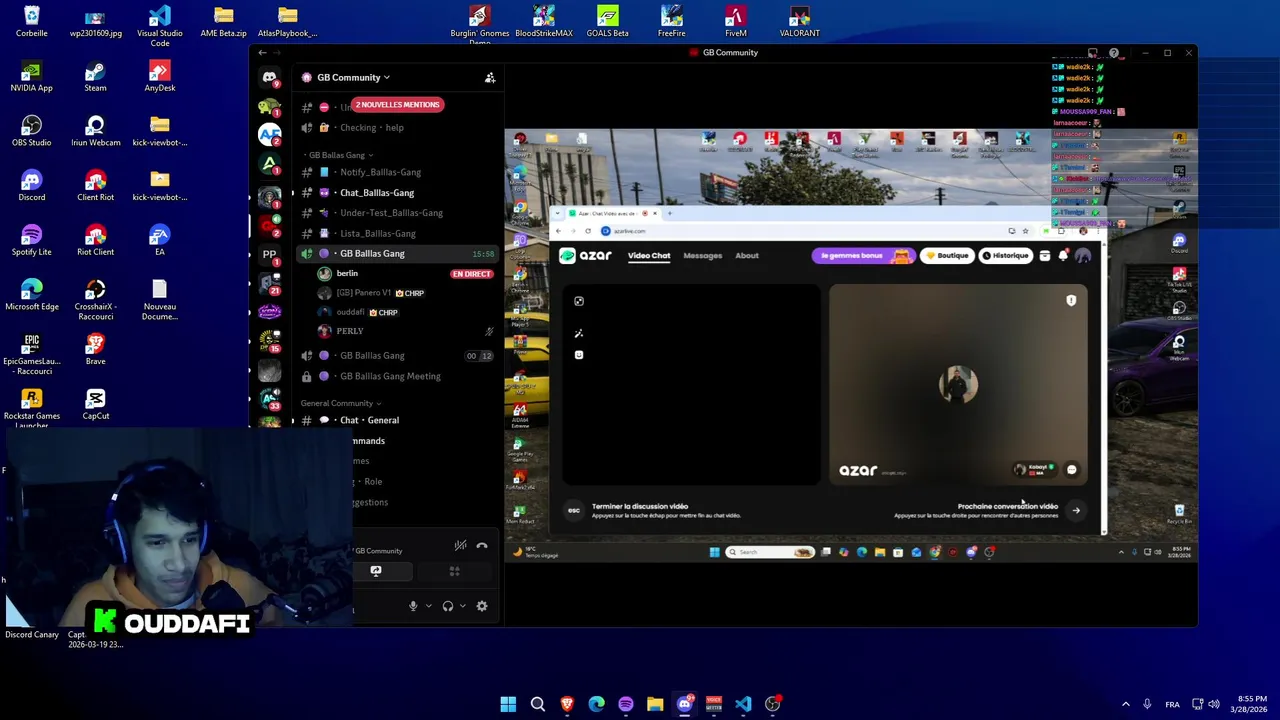Screen dimensions: 1280x720
Task: Select Visual Studio Code desktop icon
Action: coord(159,25)
